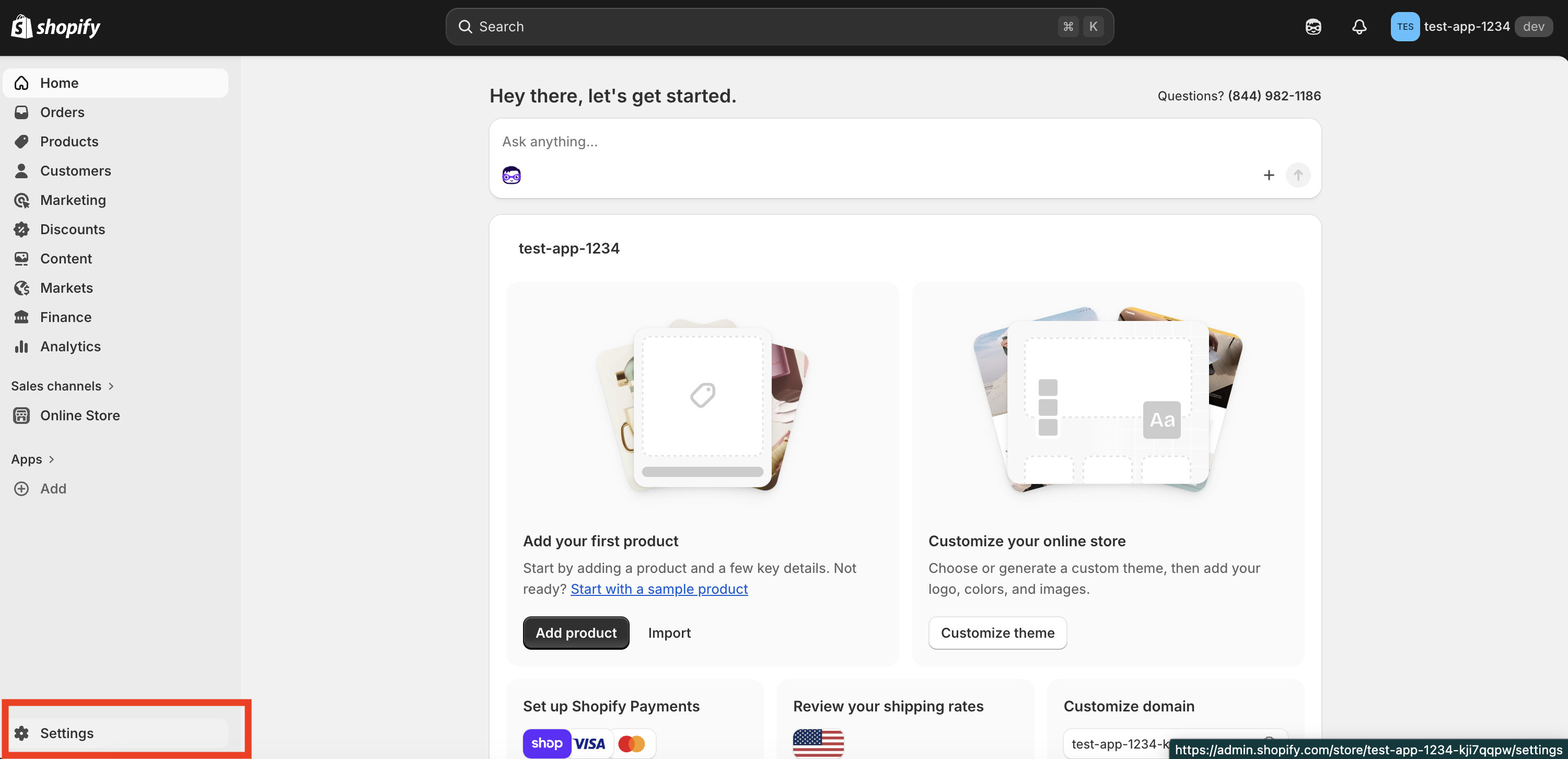1568x759 pixels.
Task: Click the send arrow in Ask box
Action: coord(1298,176)
